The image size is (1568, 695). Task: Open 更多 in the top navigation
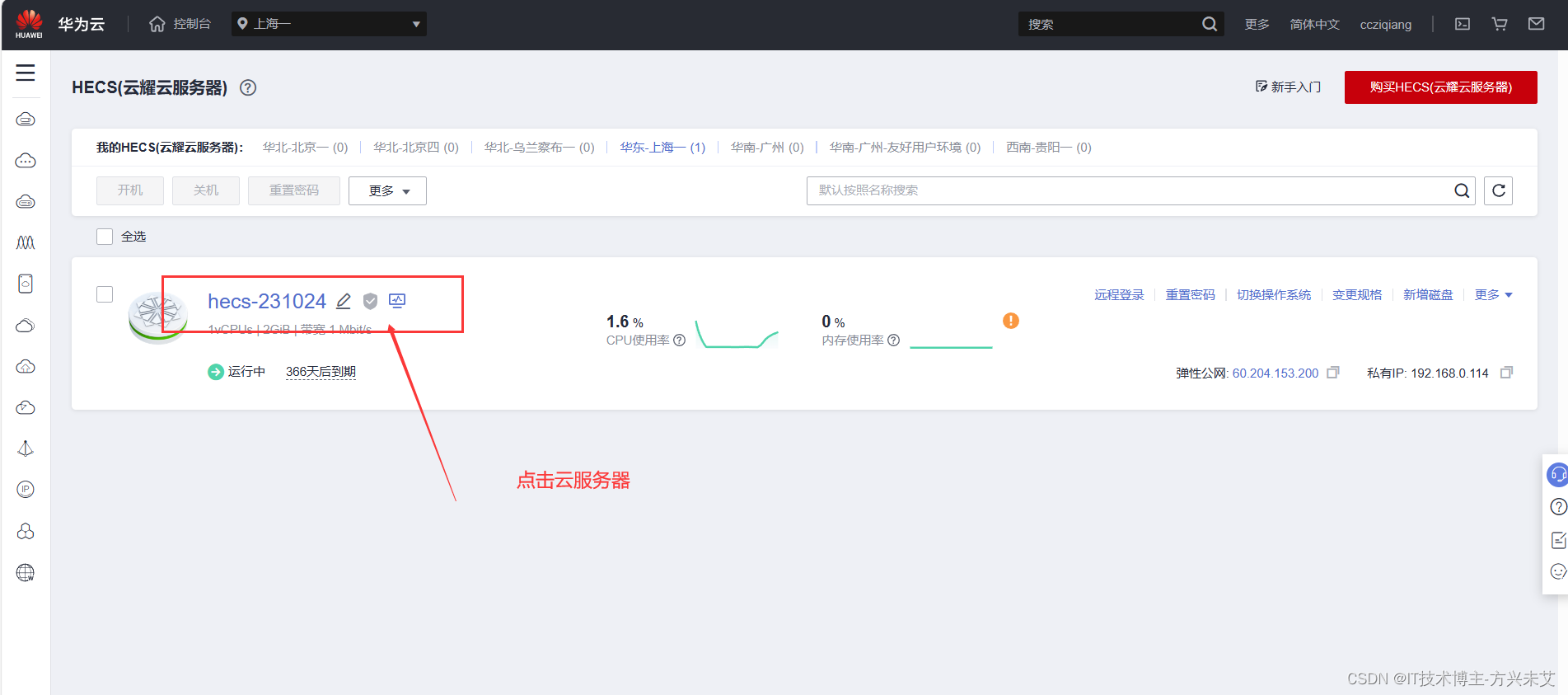(x=1257, y=24)
